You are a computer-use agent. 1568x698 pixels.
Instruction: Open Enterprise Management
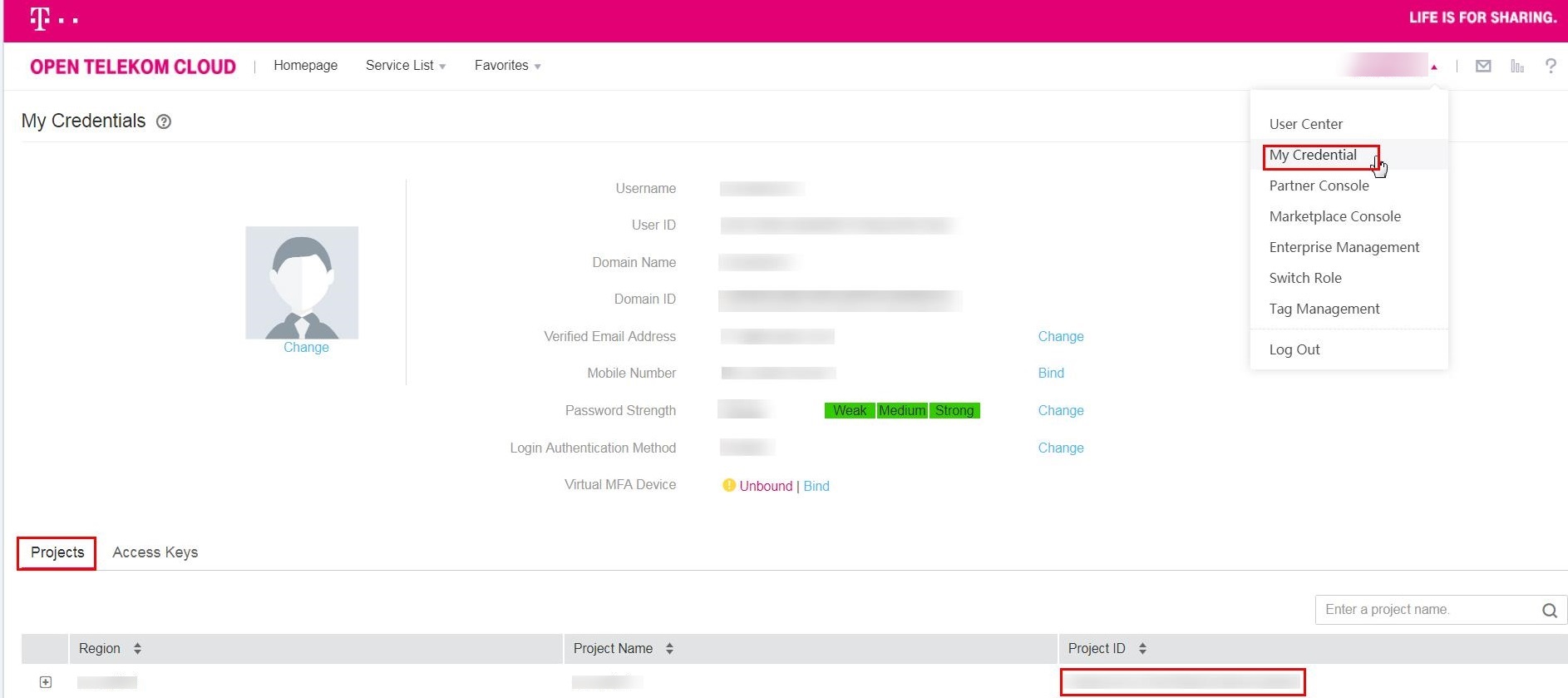coord(1344,247)
